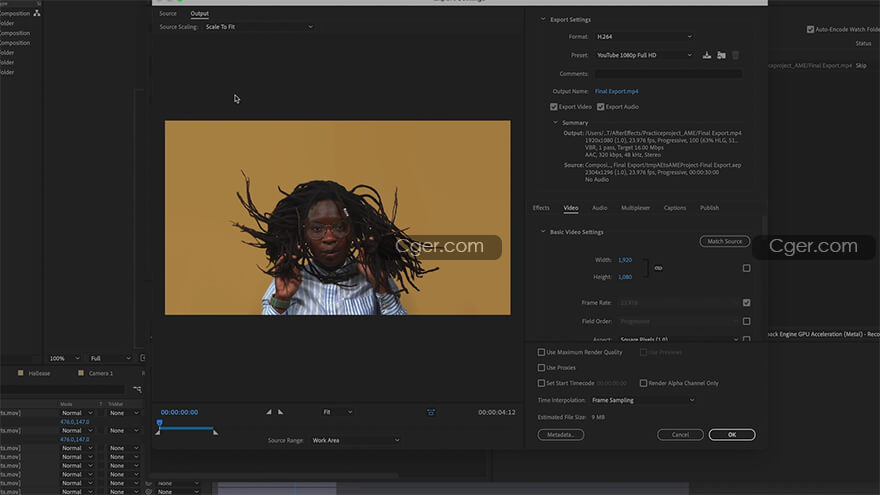Enable Use Maximum Render Quality
Screen dimensions: 880x495
pyautogui.click(x=541, y=352)
